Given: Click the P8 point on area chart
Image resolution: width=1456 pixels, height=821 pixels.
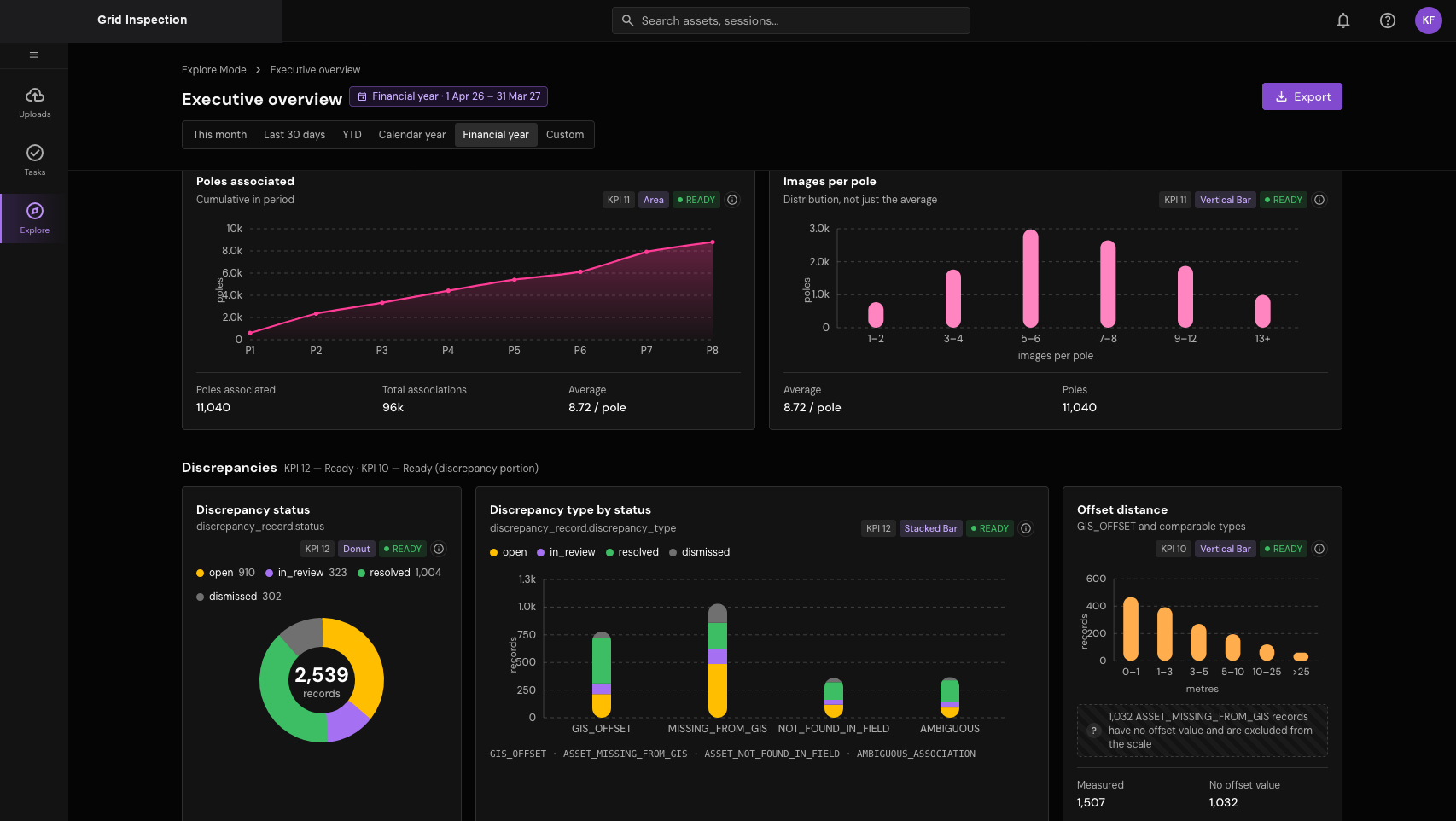Looking at the screenshot, I should click(713, 242).
